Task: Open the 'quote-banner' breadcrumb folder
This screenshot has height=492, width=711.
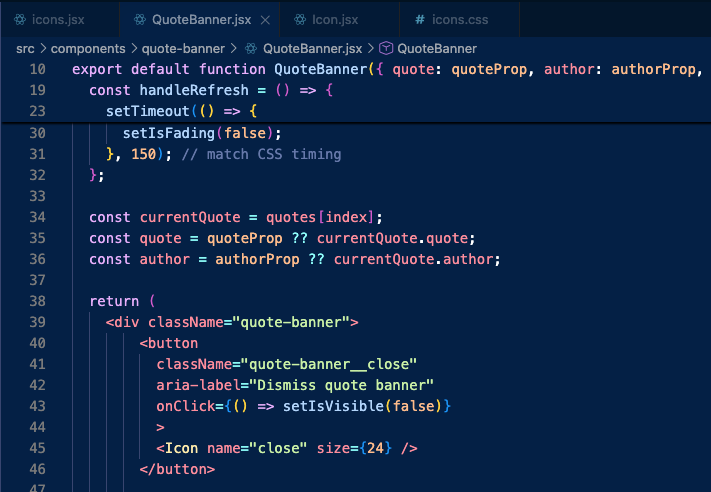Action: click(x=183, y=49)
